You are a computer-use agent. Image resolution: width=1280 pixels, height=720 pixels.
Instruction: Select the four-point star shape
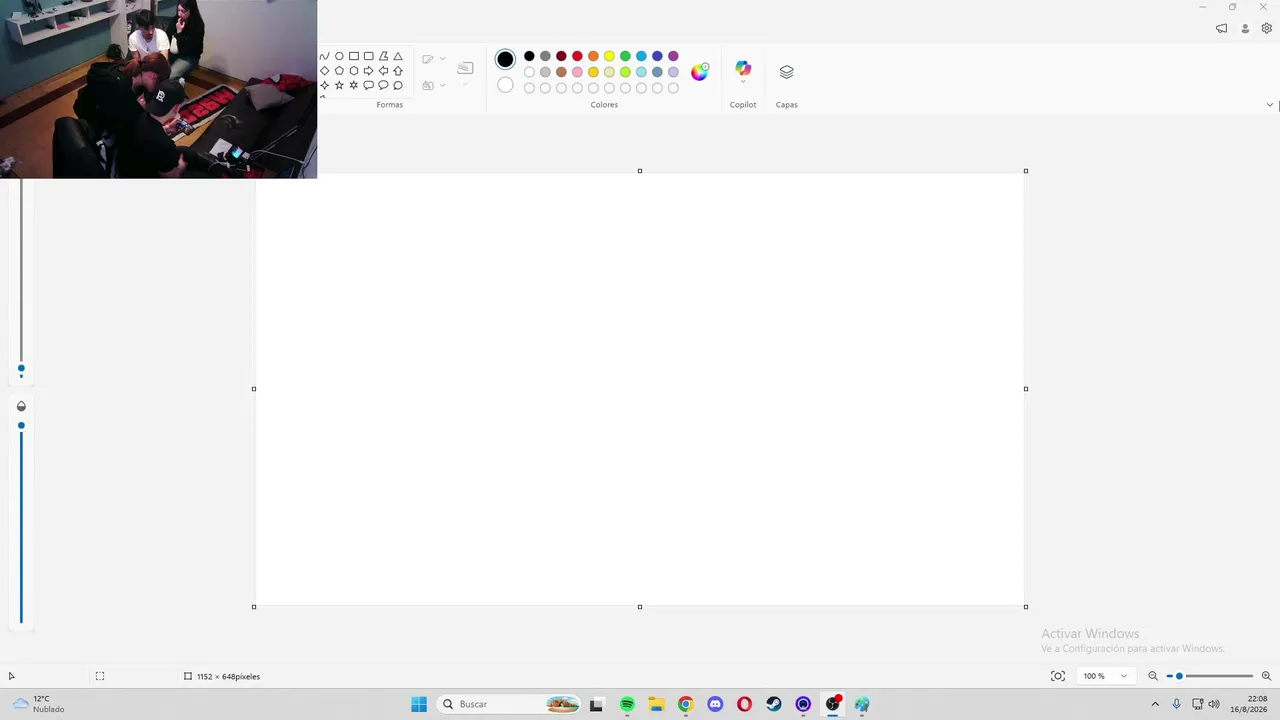324,86
